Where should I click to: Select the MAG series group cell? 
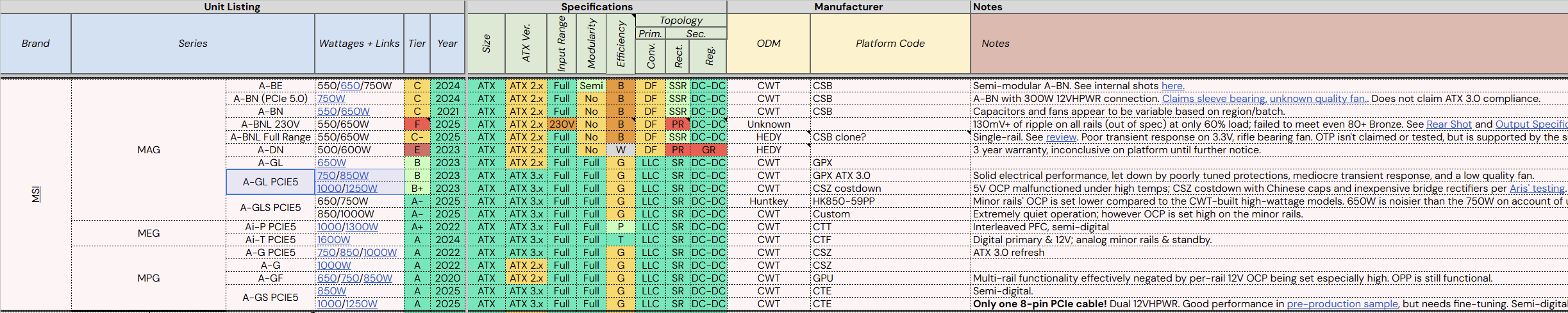click(149, 150)
